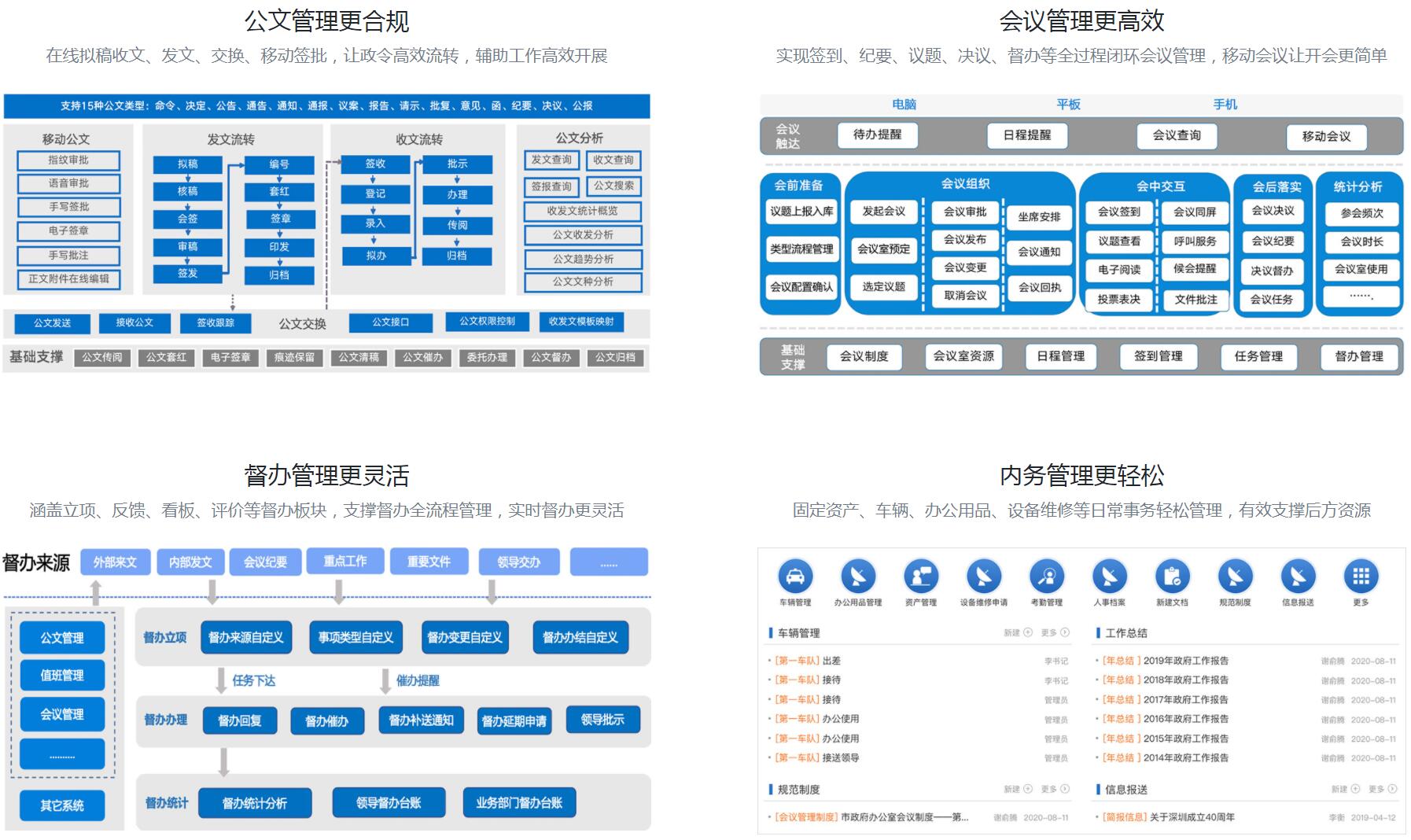Click the 日程提醒 button
Screen dimensions: 1411x840
pos(1027,135)
